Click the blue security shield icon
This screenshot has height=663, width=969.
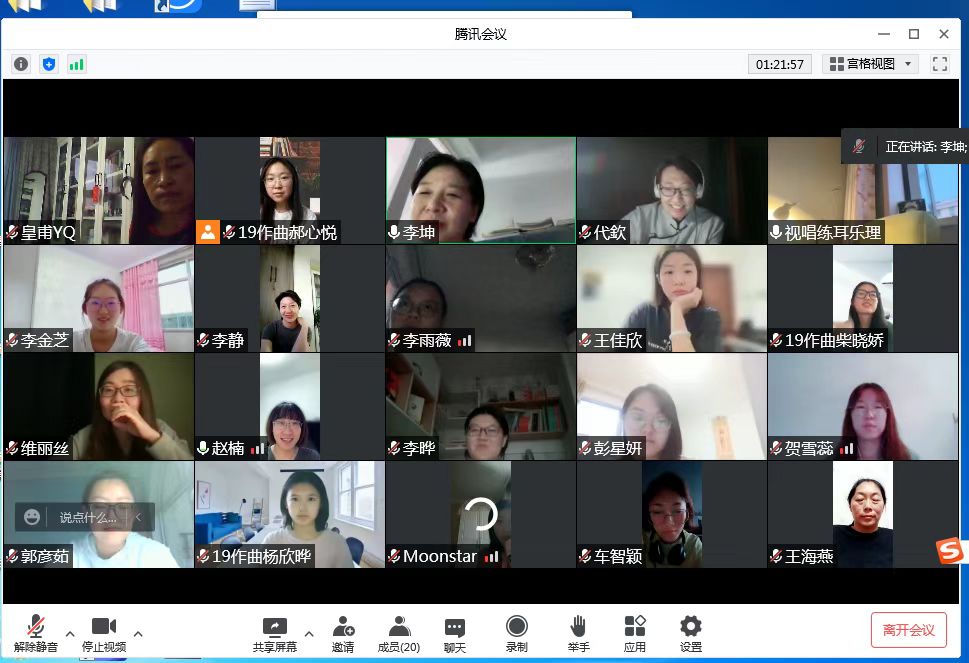click(49, 64)
